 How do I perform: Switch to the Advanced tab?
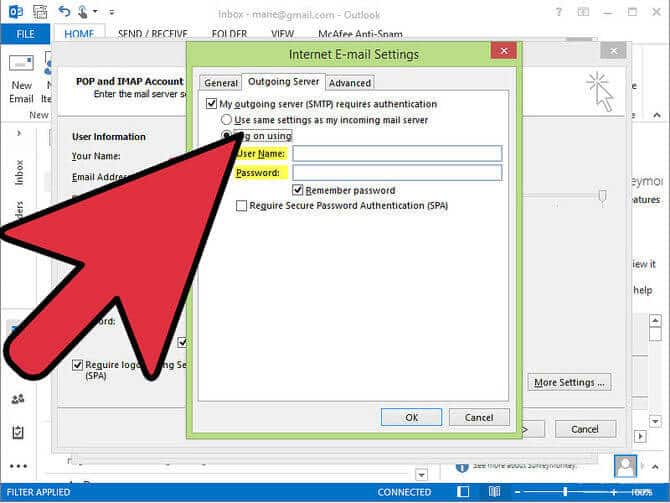(x=349, y=83)
